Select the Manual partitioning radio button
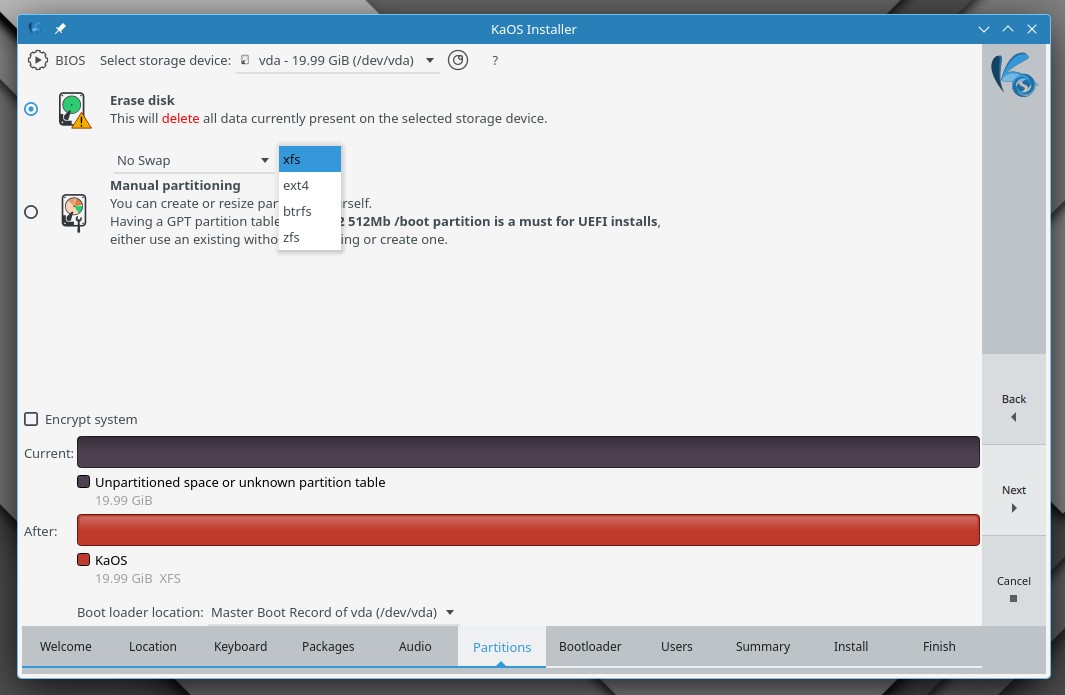The height and width of the screenshot is (695, 1065). (31, 212)
